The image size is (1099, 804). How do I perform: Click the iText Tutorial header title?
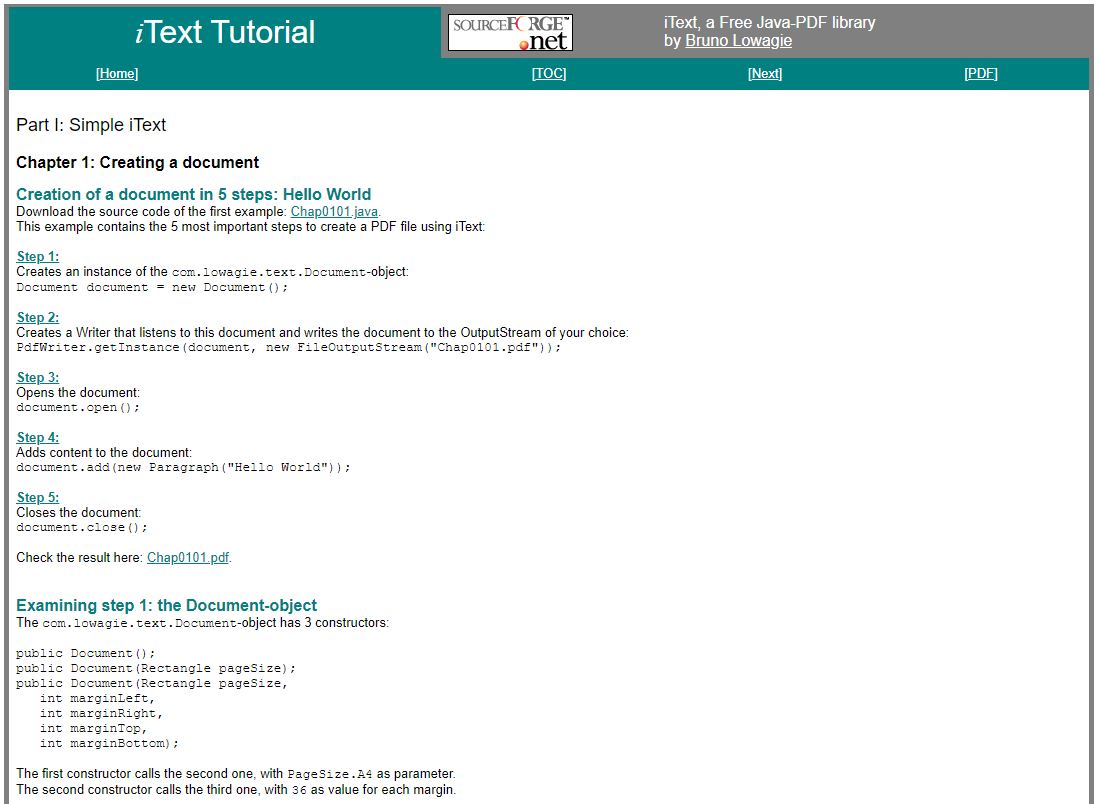[225, 32]
